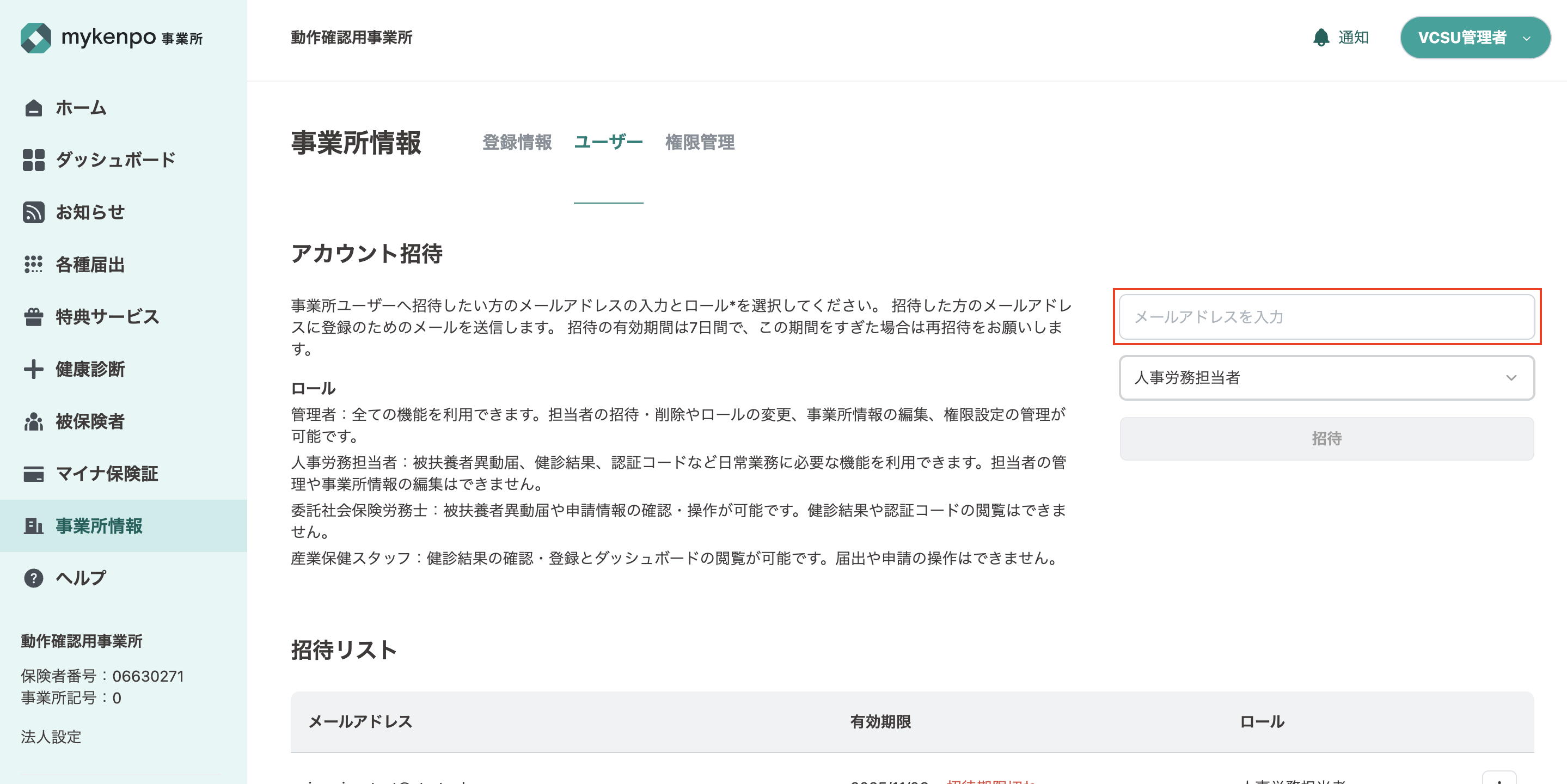Click the dotted grid icon for 各種届出

click(33, 265)
